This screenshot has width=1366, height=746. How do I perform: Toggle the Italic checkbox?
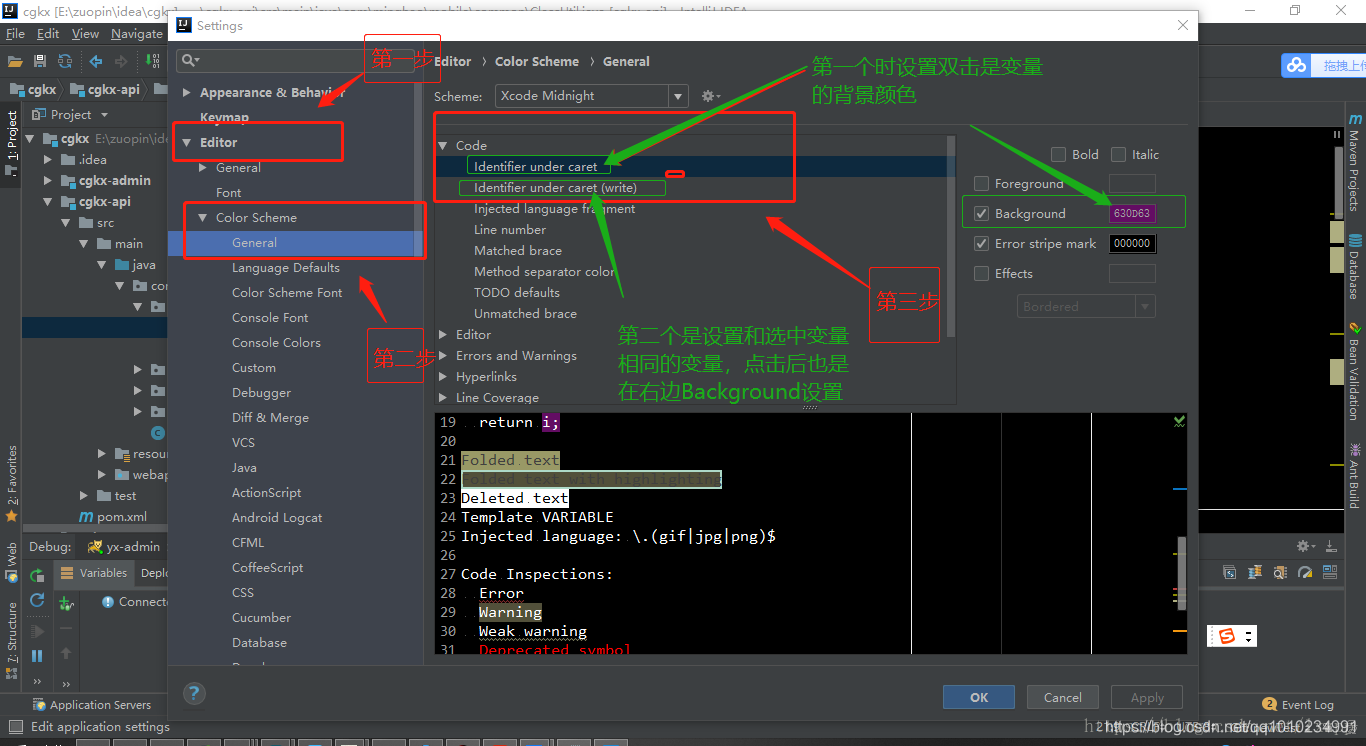coord(1118,154)
